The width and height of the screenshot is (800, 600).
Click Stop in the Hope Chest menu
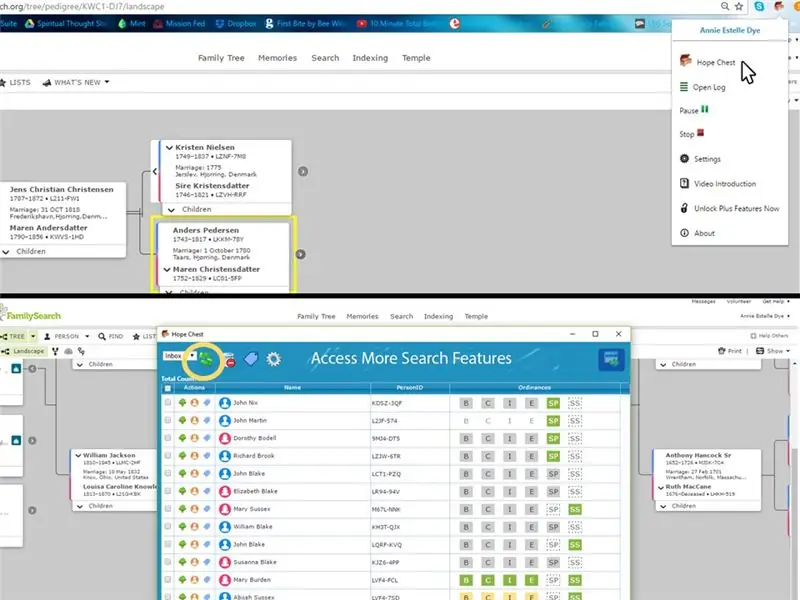pos(691,134)
